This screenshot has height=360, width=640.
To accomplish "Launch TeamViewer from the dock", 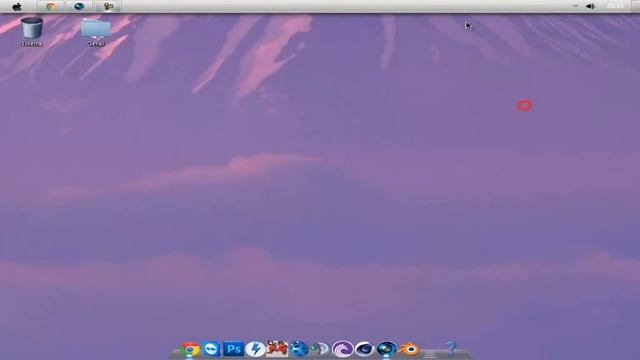I will pos(211,349).
